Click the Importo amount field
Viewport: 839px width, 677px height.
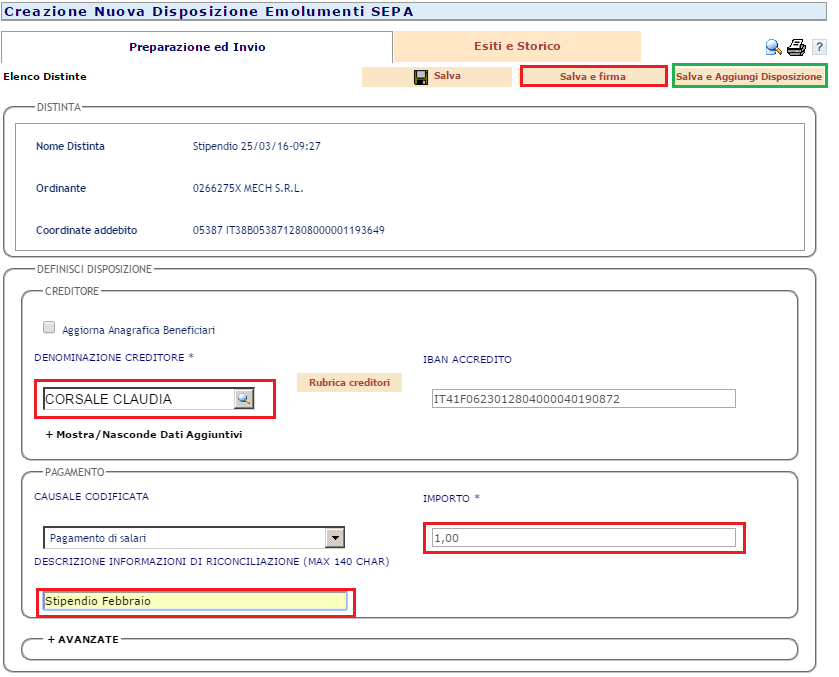583,538
